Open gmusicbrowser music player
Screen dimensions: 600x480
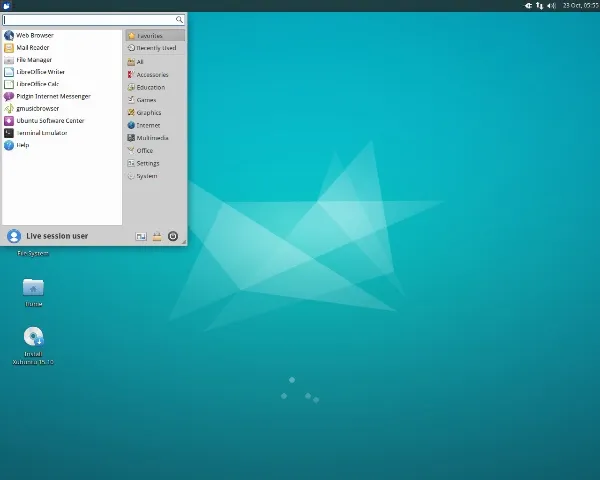[37, 108]
